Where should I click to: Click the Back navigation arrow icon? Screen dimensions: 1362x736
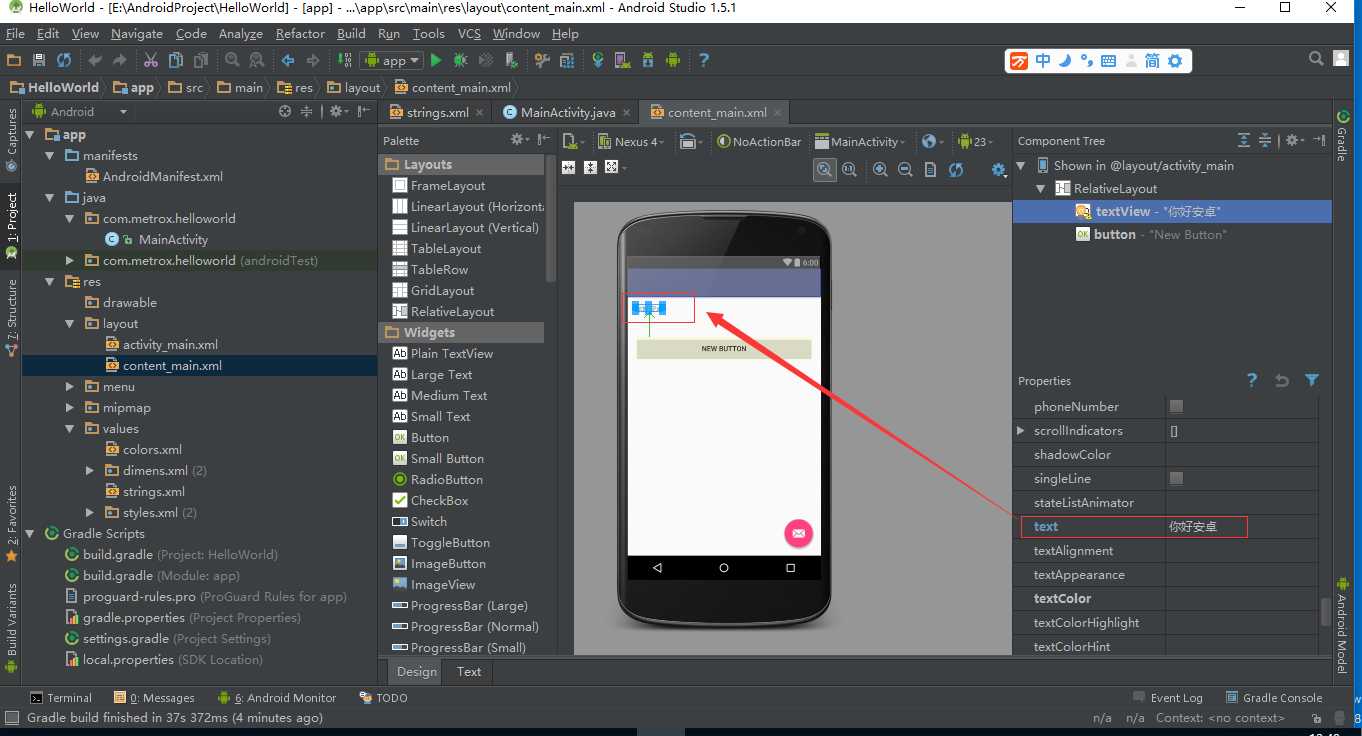288,60
